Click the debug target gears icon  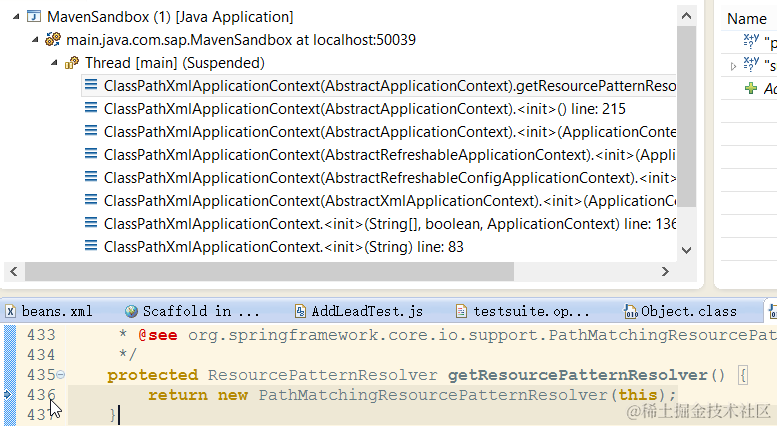click(53, 39)
